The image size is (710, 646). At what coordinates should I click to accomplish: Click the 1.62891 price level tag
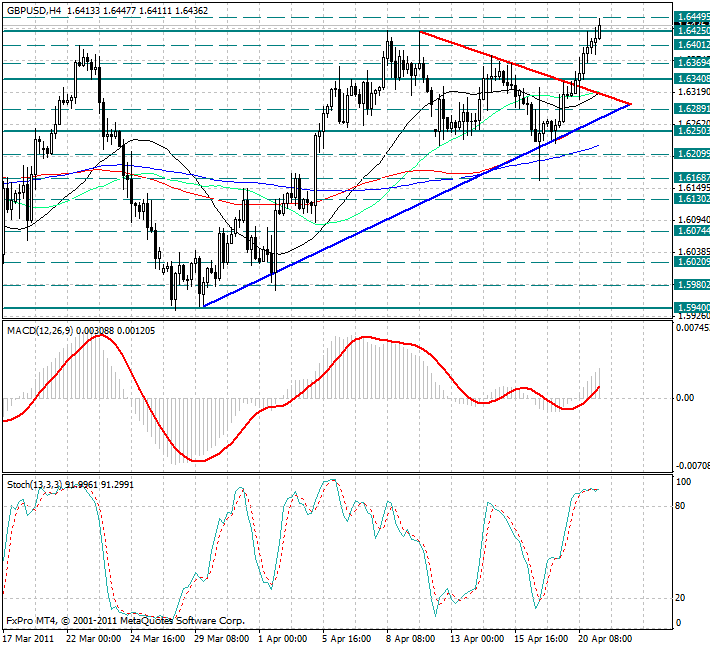[x=692, y=109]
